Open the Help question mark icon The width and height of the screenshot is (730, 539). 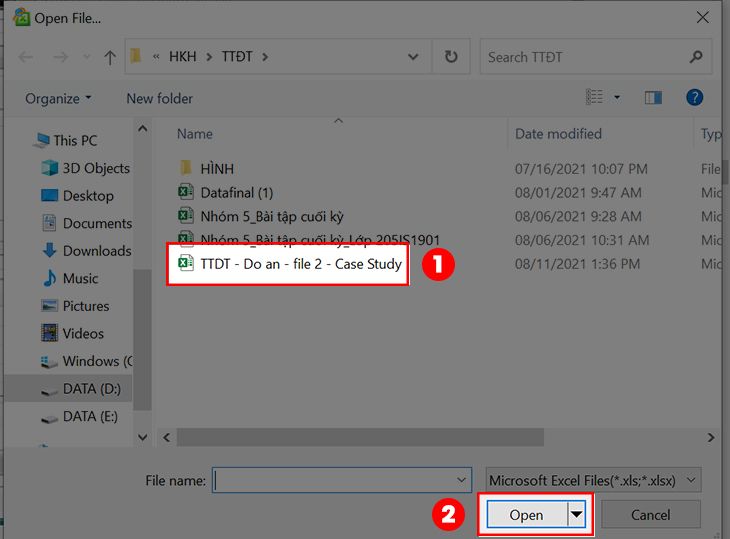tap(694, 97)
